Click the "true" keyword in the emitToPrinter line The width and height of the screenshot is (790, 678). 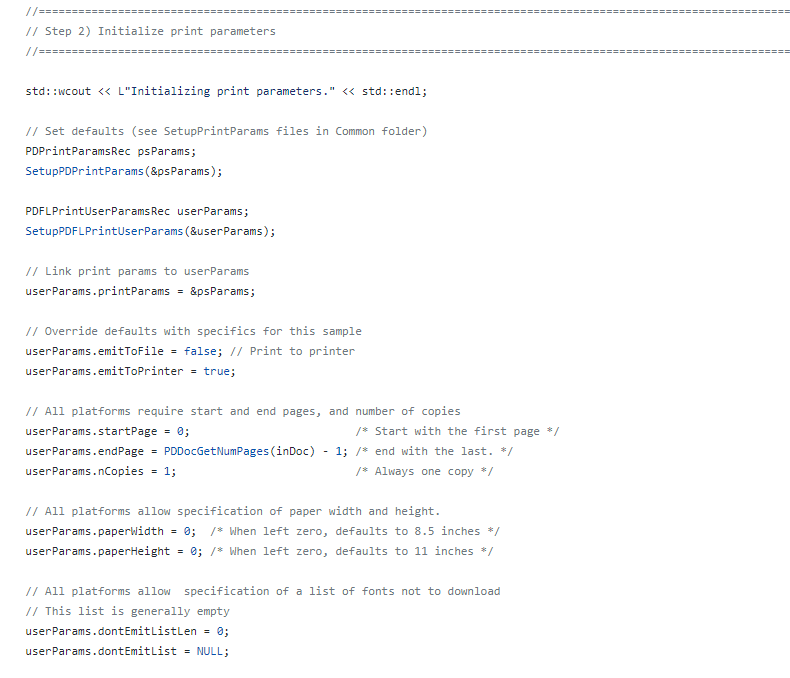coord(216,371)
